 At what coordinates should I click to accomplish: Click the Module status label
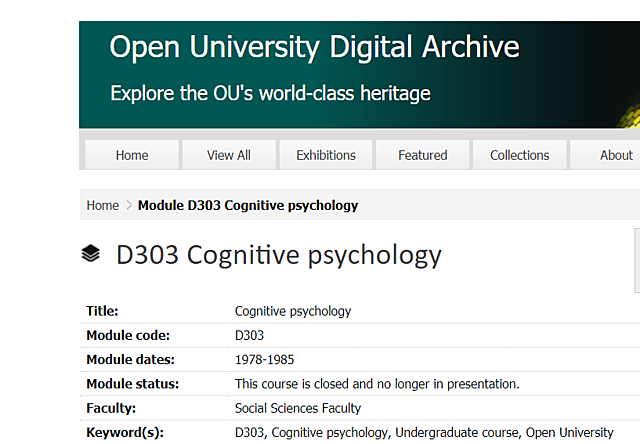click(133, 384)
